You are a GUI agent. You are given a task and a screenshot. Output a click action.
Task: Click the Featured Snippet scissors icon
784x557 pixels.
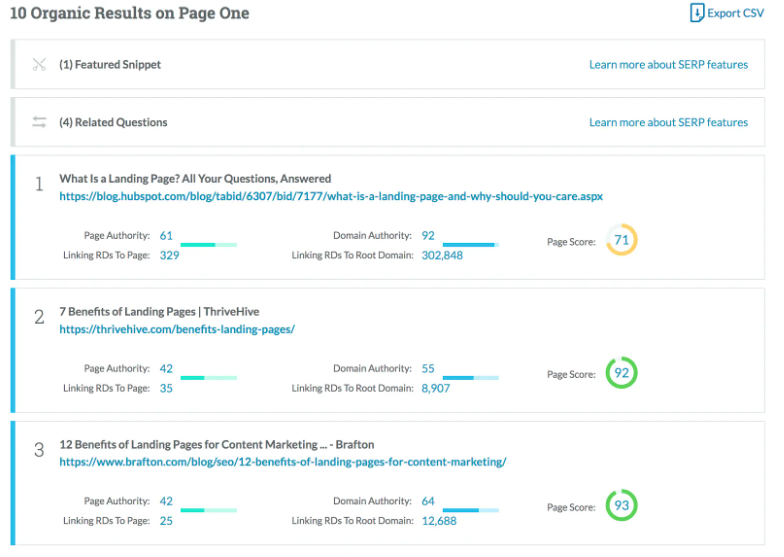pos(39,65)
